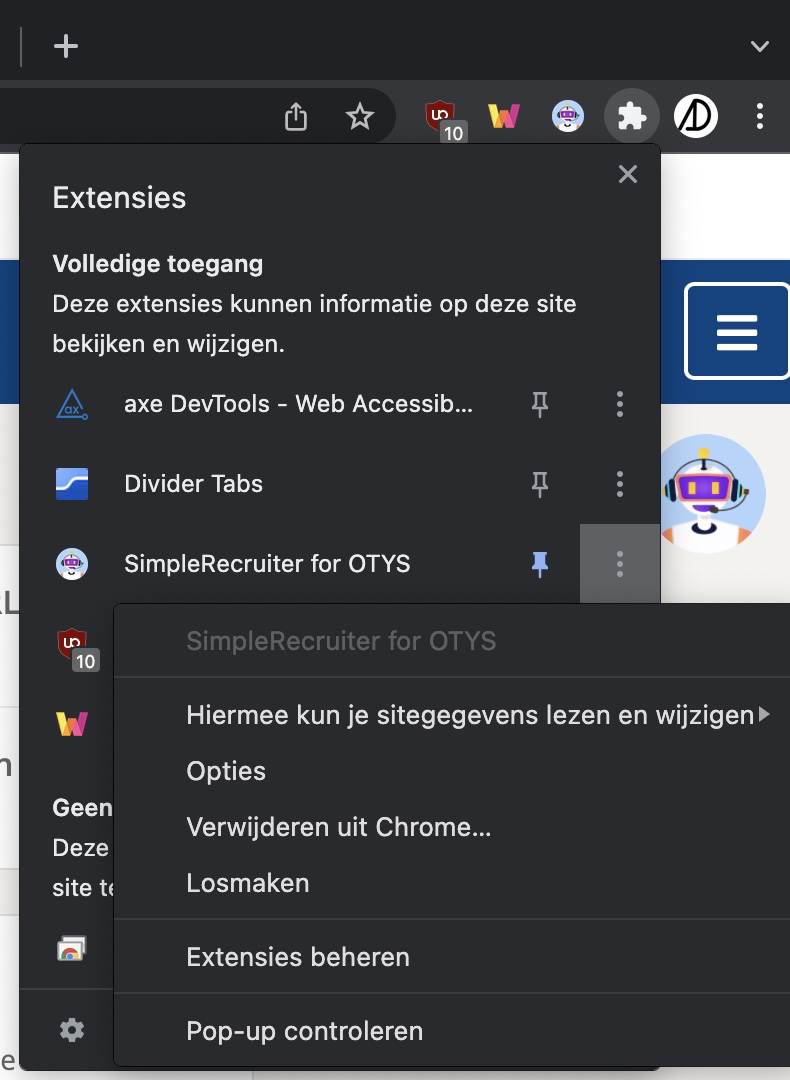Viewport: 790px width, 1080px height.
Task: Open uBlock Origin toolbar extension
Action: click(x=443, y=118)
